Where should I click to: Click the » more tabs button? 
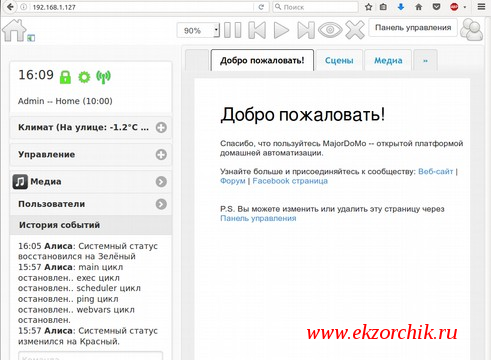point(425,60)
